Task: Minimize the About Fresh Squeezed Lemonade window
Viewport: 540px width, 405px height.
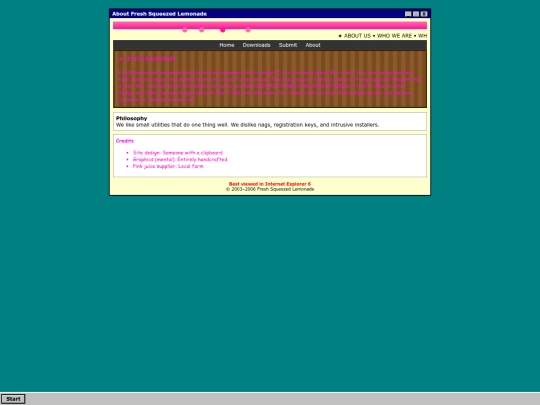Action: (x=408, y=14)
